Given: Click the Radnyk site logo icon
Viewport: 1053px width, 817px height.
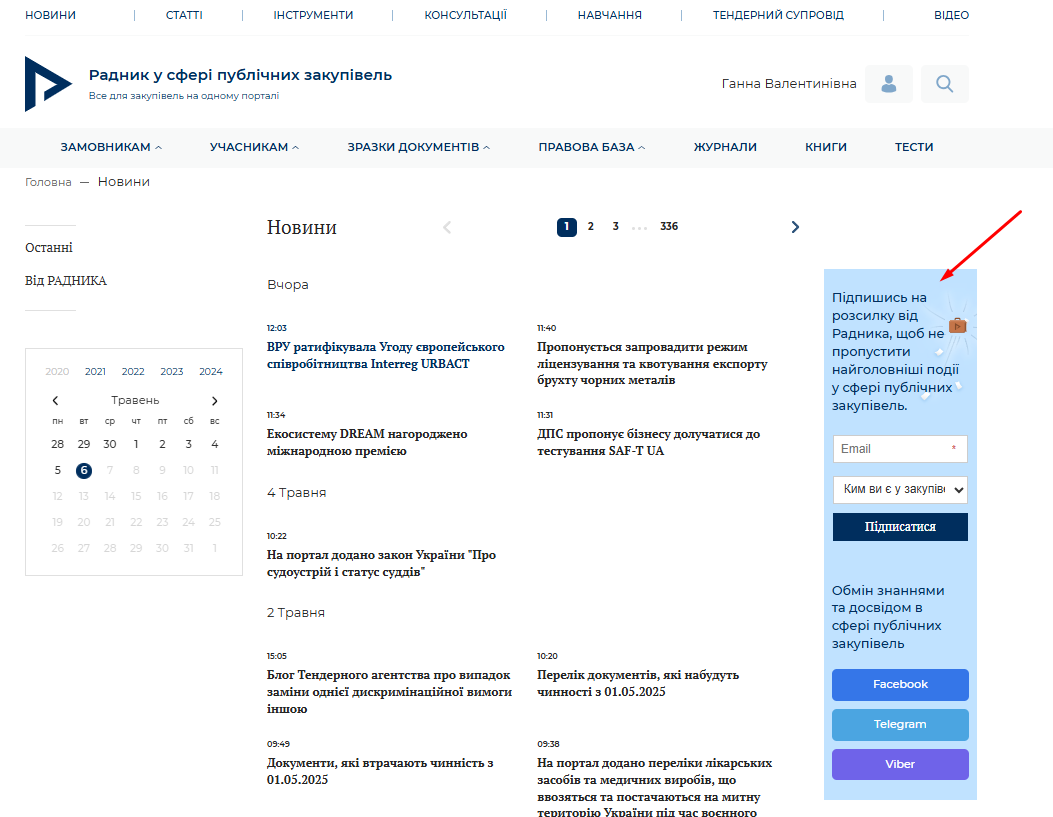Looking at the screenshot, I should pyautogui.click(x=48, y=84).
